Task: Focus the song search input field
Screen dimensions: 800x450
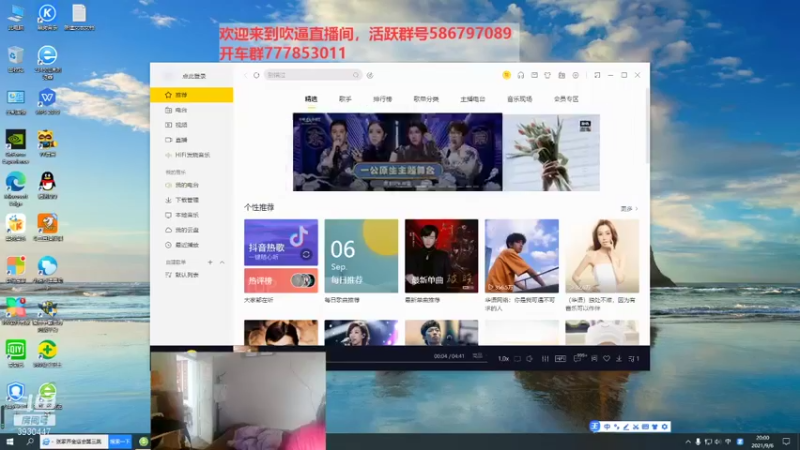Action: [313, 75]
